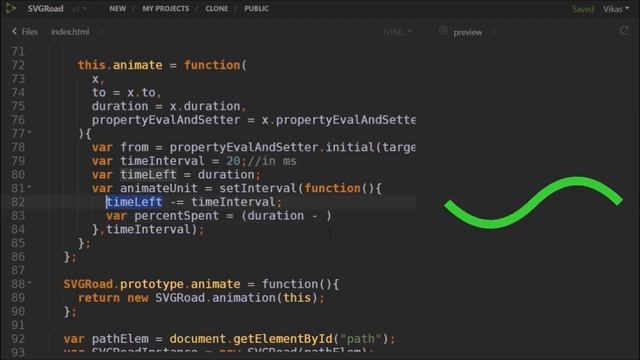Click 'getElementById' on line 92
This screenshot has height=360, width=640.
pos(283,339)
